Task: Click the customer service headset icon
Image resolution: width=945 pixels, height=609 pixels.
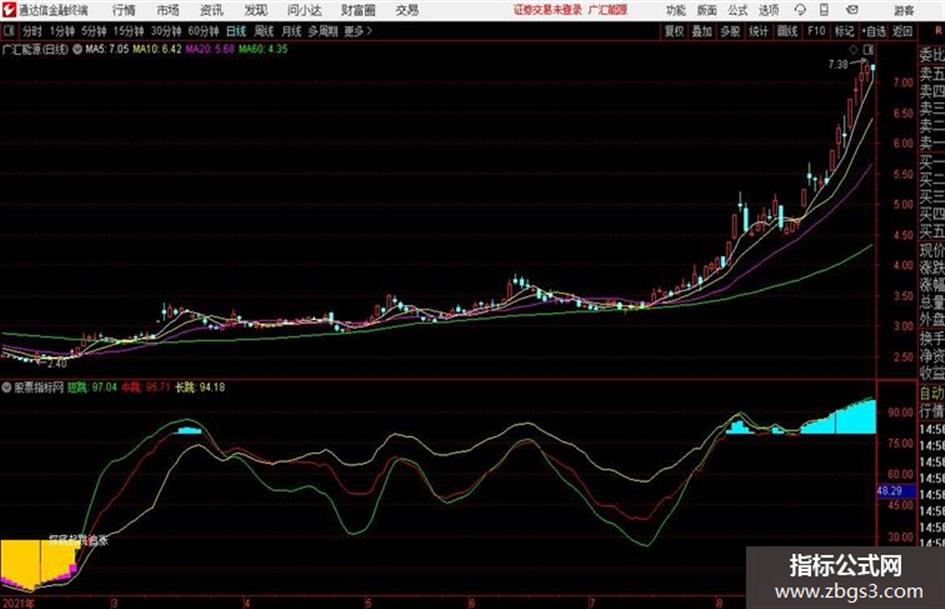Action: click(800, 10)
